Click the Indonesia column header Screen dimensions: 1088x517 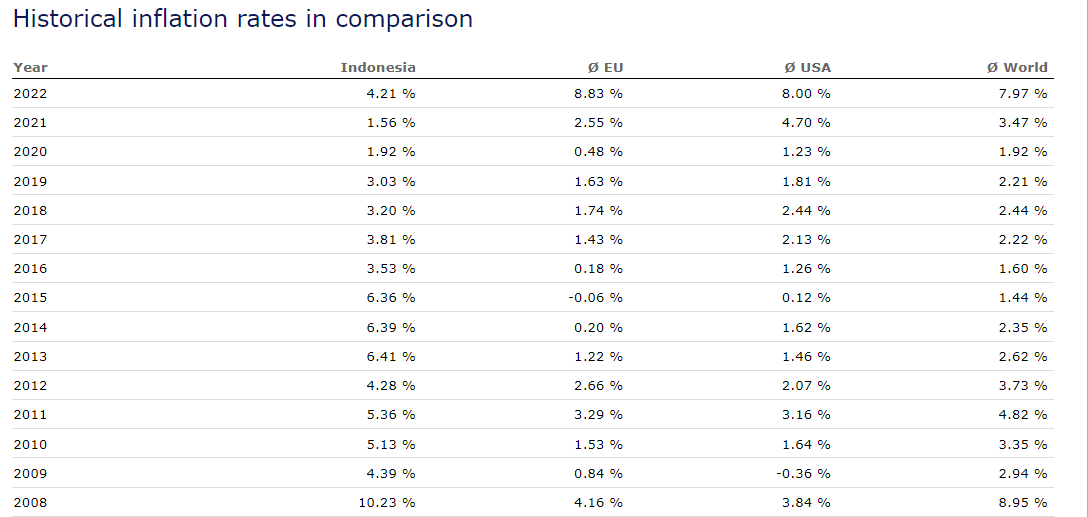coord(377,68)
